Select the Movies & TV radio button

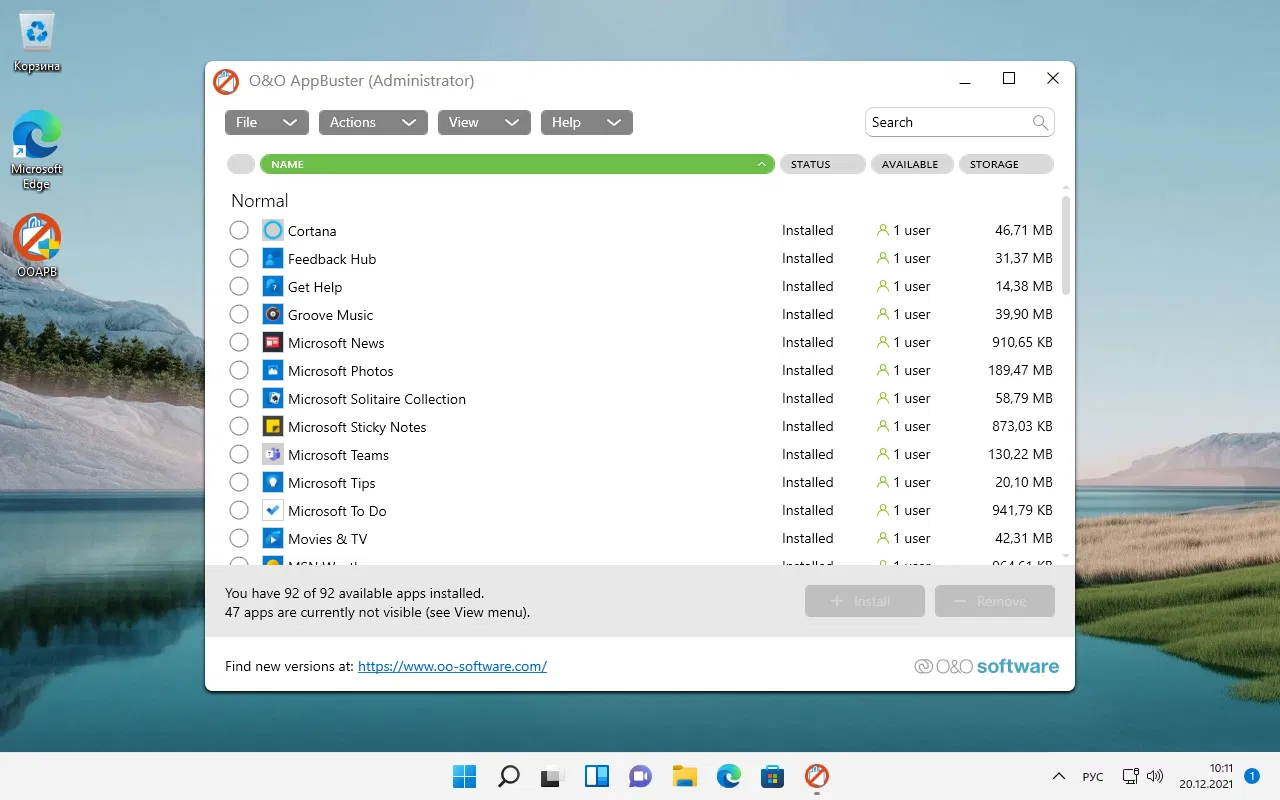239,538
